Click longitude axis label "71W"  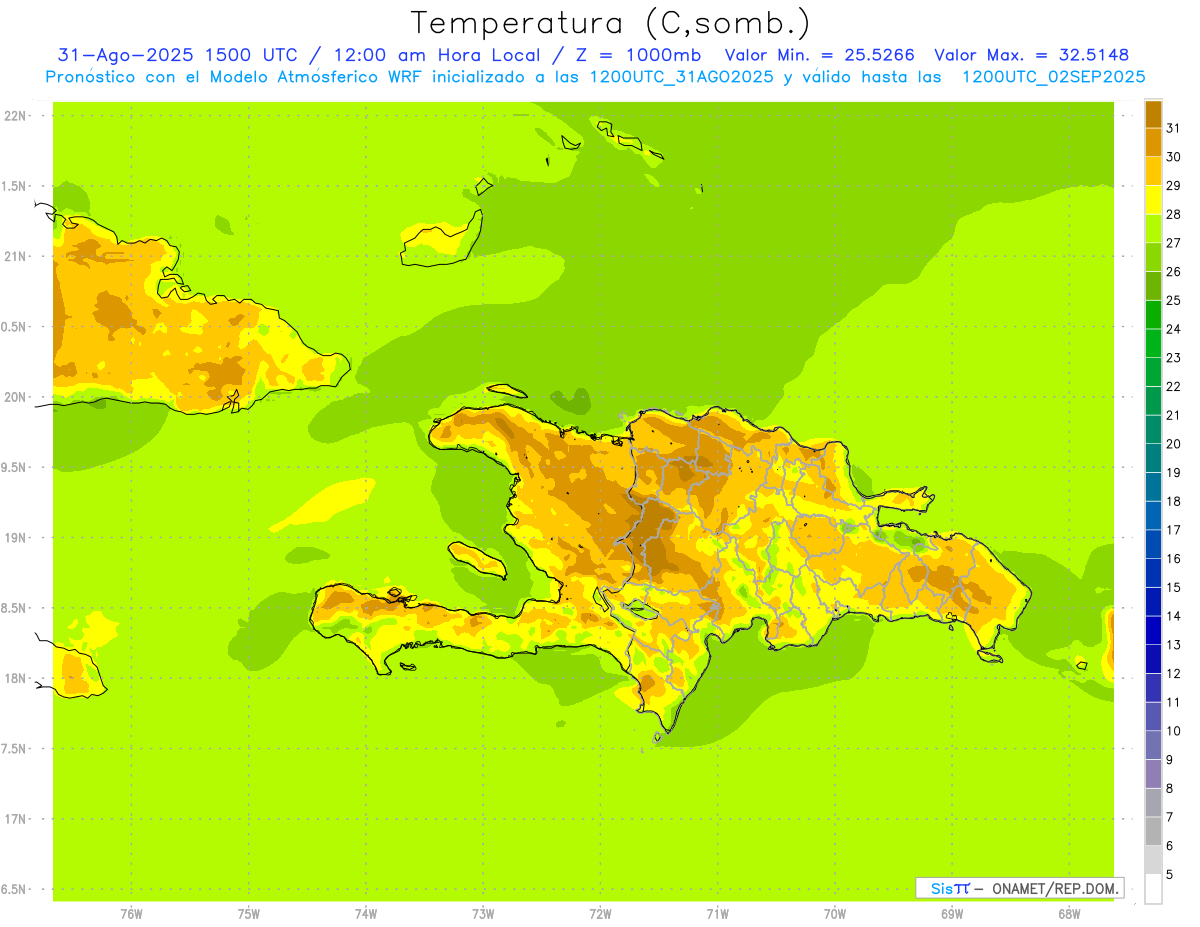point(717,914)
